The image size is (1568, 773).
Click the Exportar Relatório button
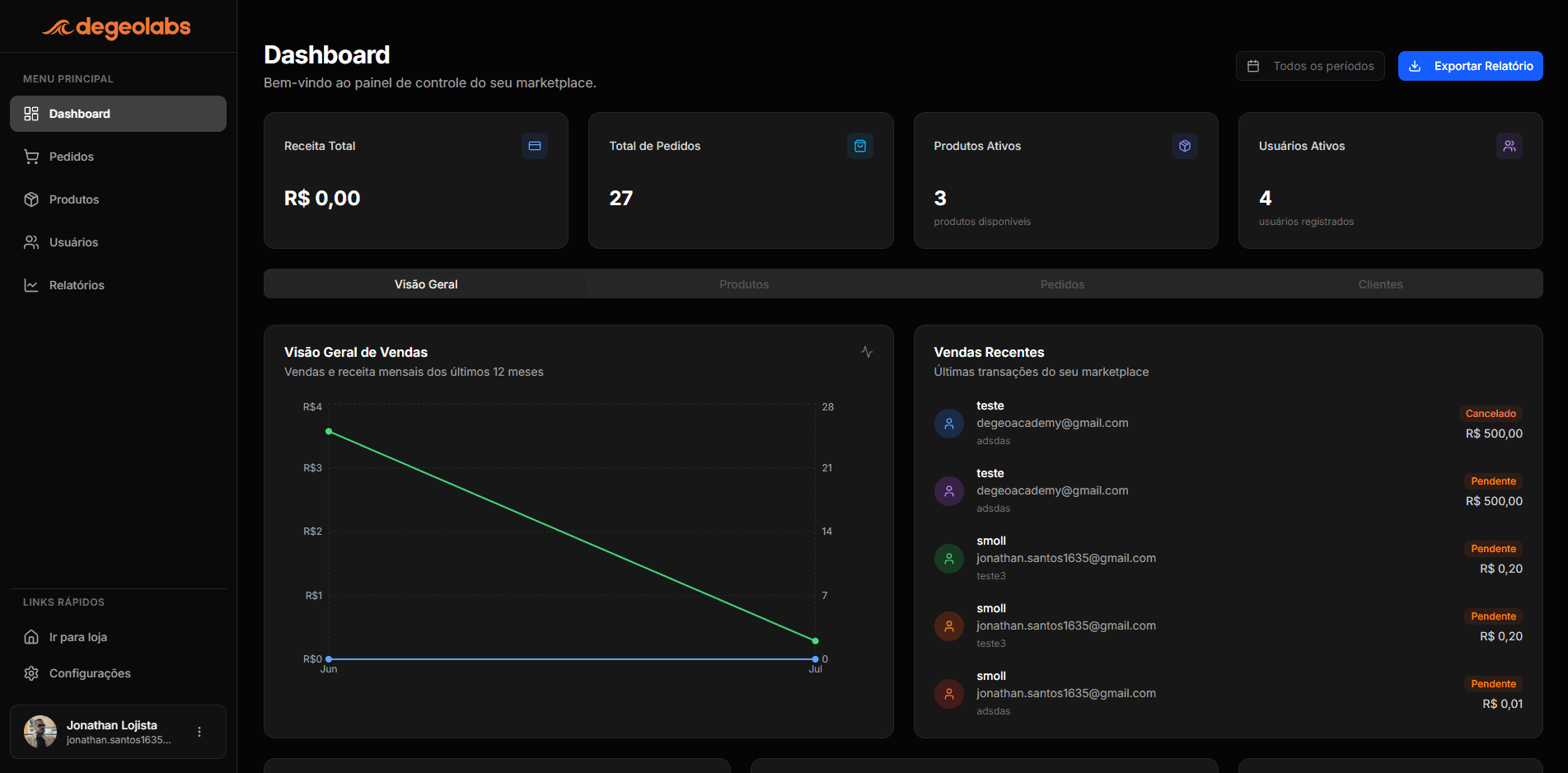pos(1470,65)
